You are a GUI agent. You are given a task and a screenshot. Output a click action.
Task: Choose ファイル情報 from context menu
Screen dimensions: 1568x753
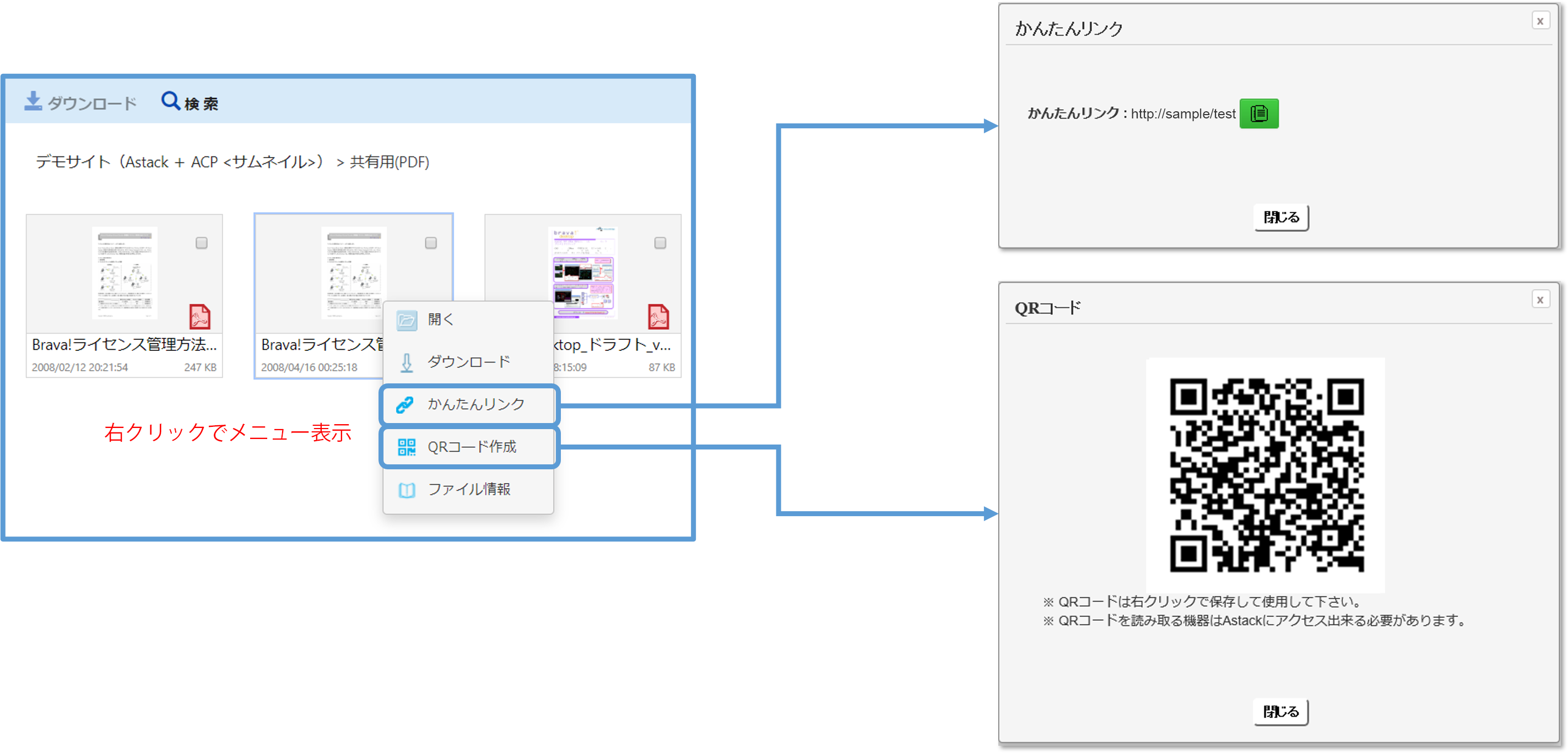(x=468, y=489)
